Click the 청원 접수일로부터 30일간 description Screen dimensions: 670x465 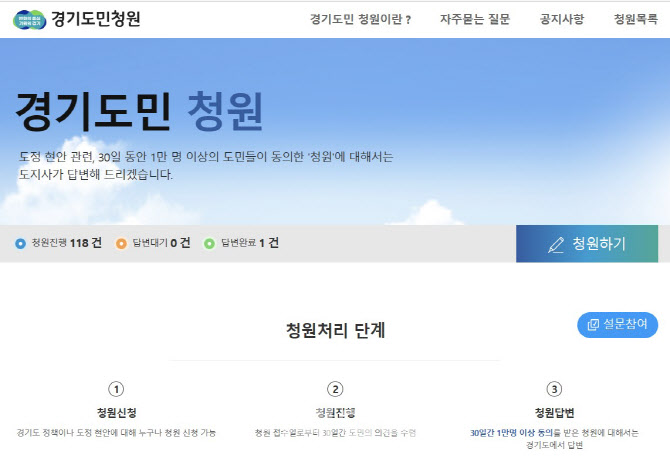335,433
